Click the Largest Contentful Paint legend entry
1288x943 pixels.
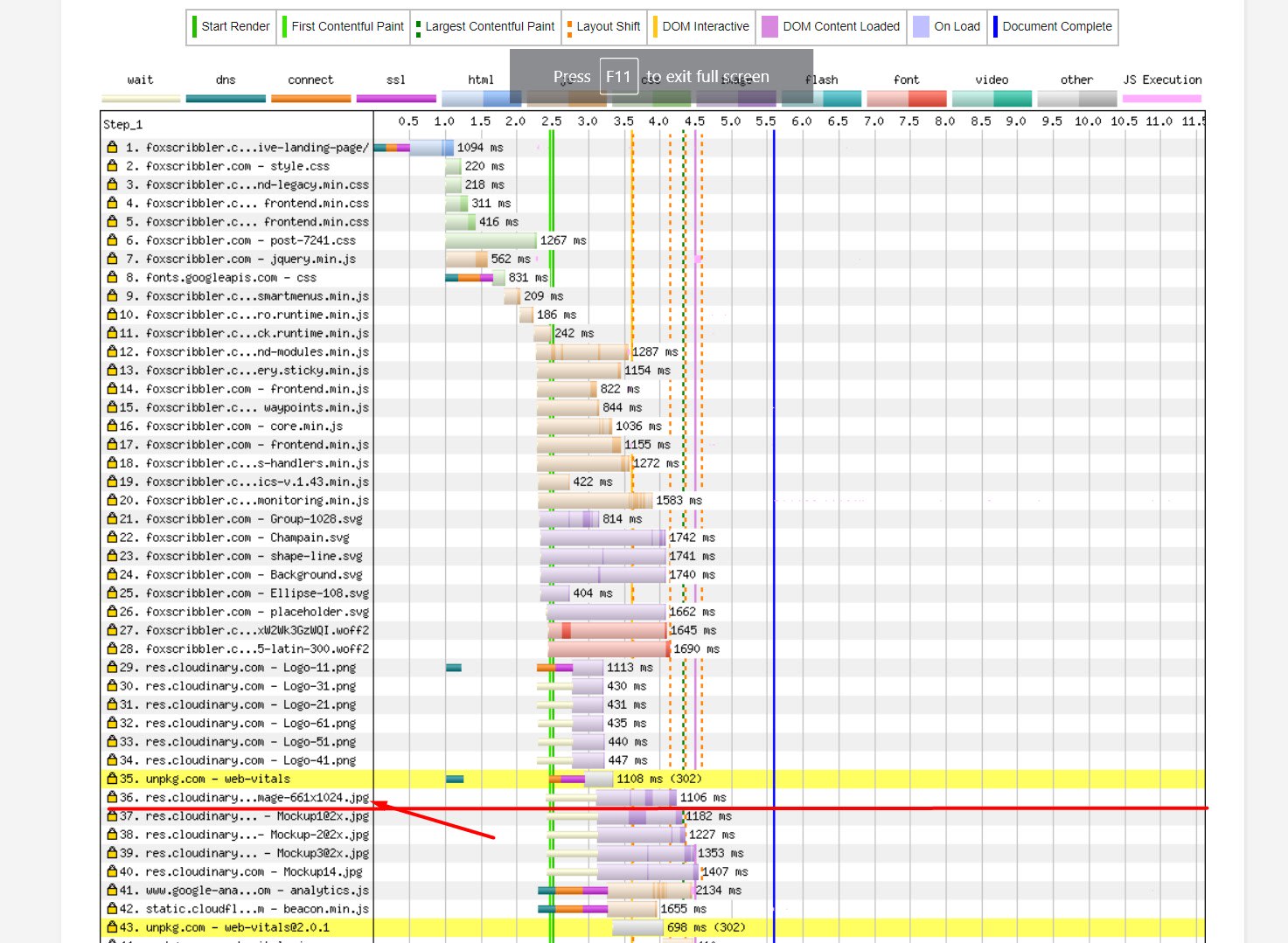[485, 27]
